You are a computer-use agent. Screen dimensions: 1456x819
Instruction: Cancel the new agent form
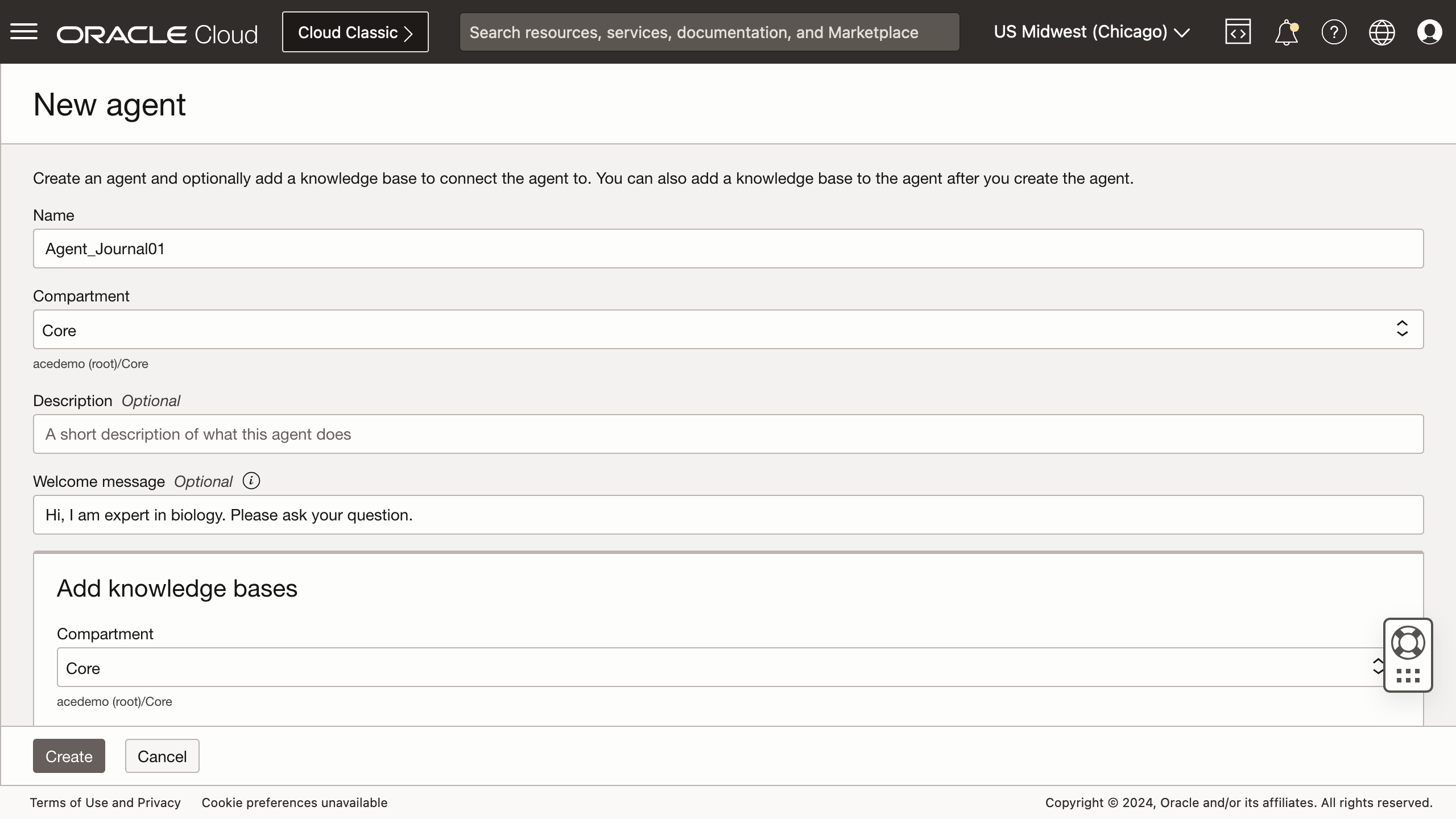click(x=162, y=756)
